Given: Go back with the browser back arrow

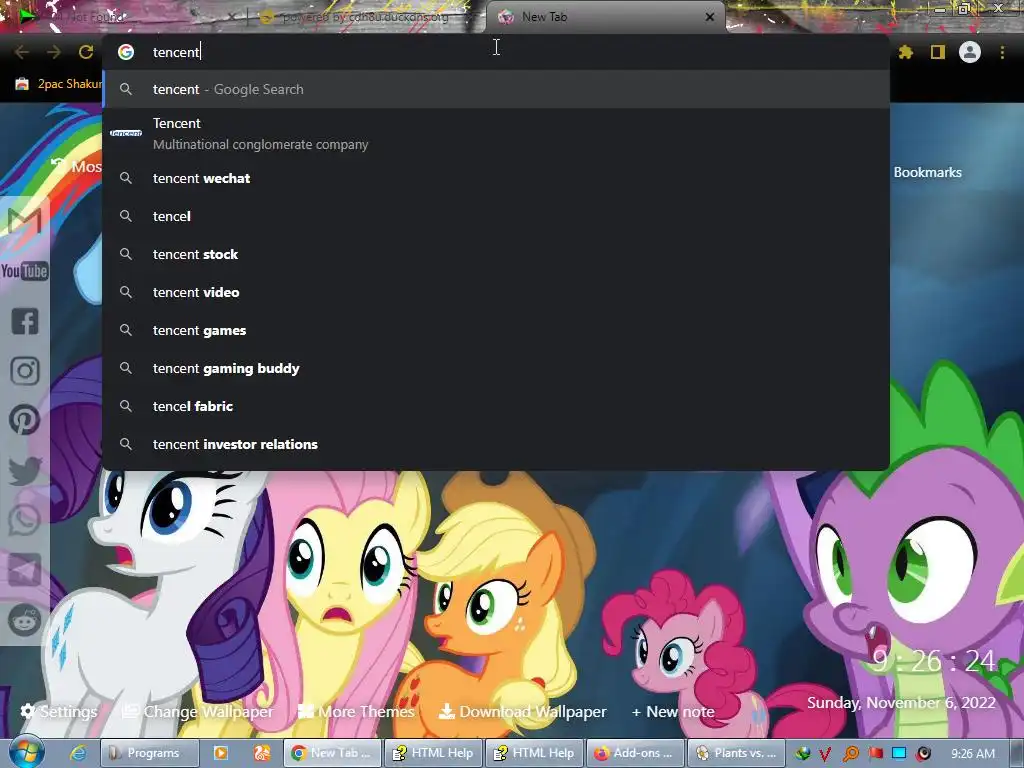Looking at the screenshot, I should 22,52.
